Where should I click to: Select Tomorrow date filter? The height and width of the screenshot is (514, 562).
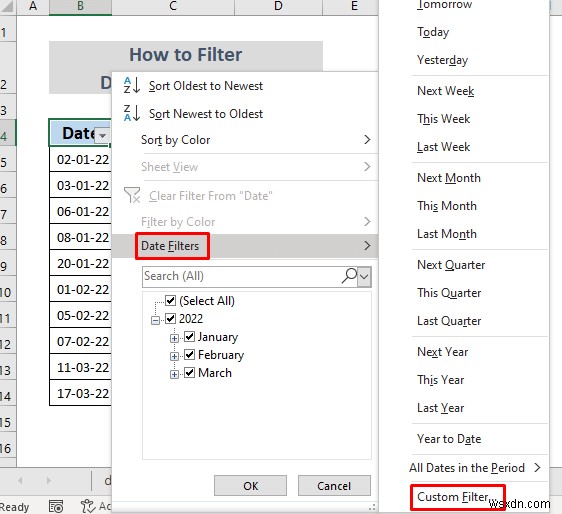[x=444, y=5]
